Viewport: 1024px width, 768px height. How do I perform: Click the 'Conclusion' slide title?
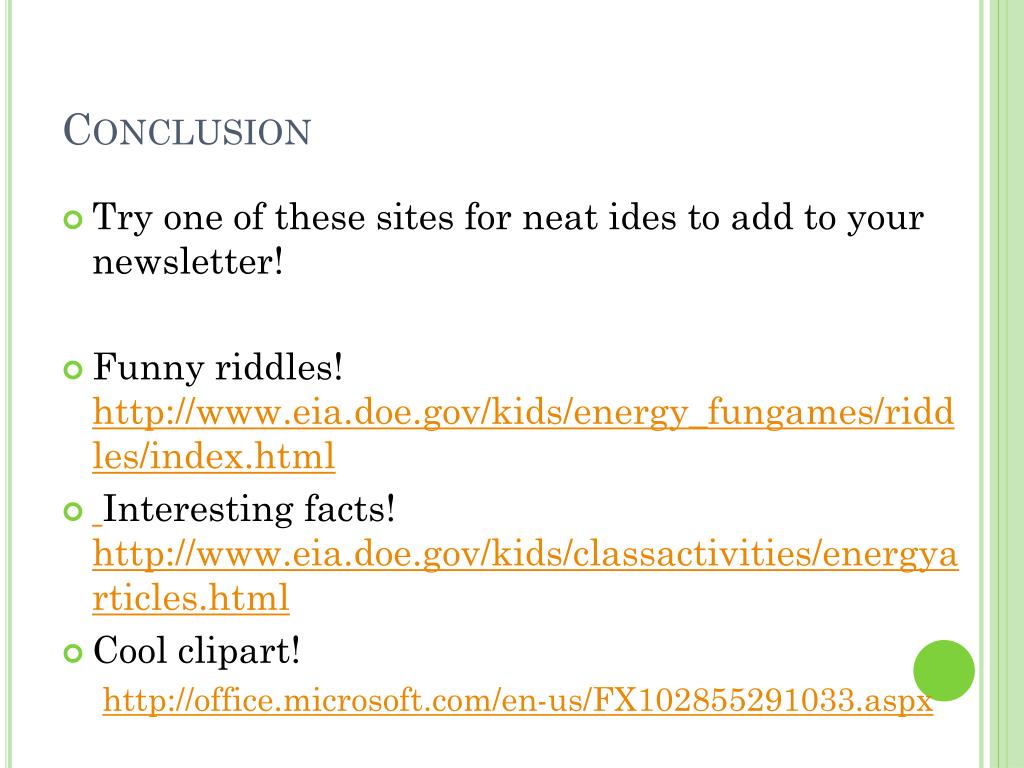187,129
